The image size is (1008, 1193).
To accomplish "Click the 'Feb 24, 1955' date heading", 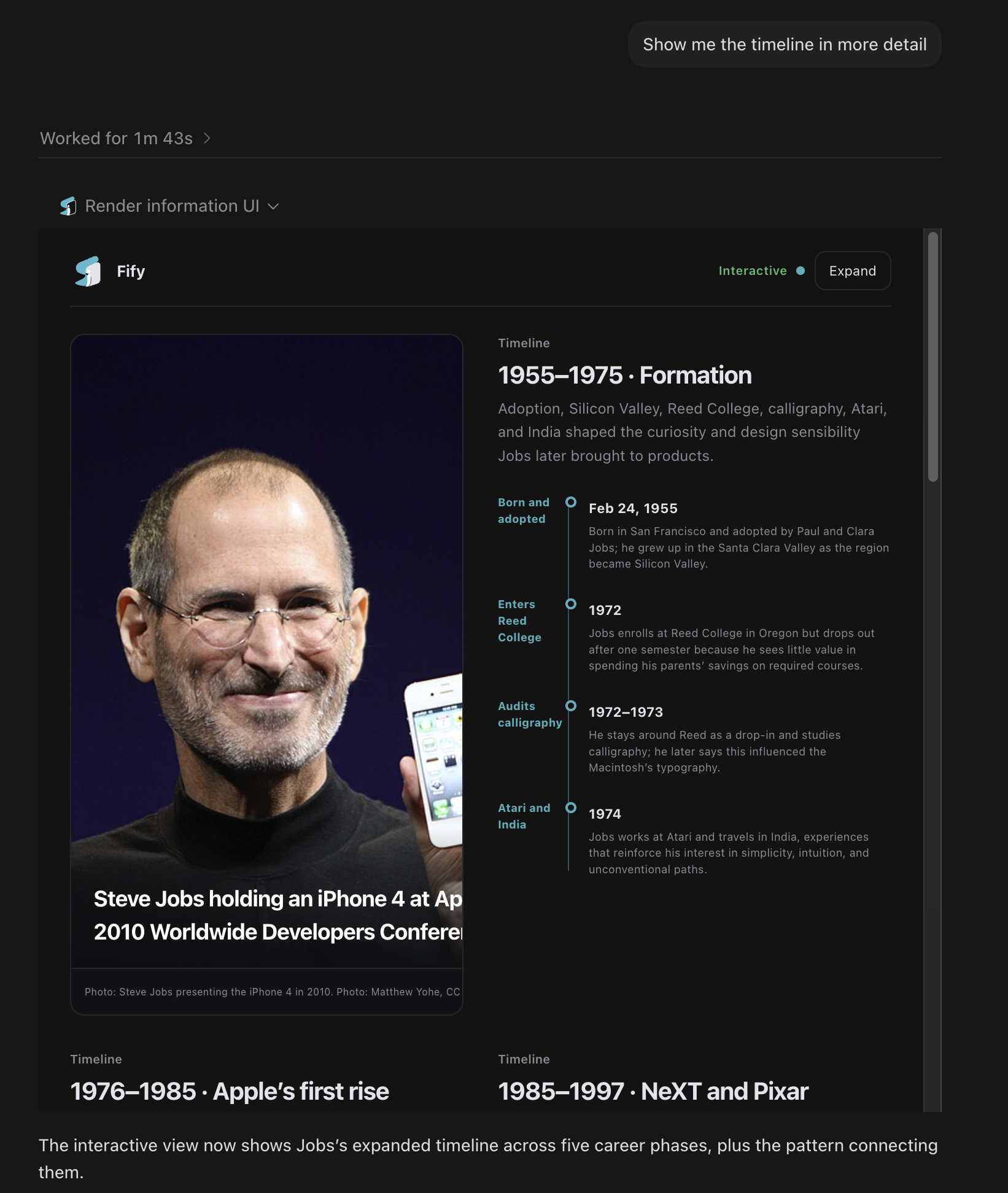I will click(x=633, y=509).
